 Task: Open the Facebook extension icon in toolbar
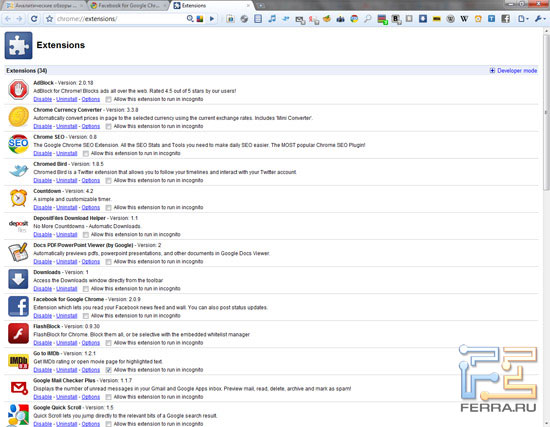505,19
